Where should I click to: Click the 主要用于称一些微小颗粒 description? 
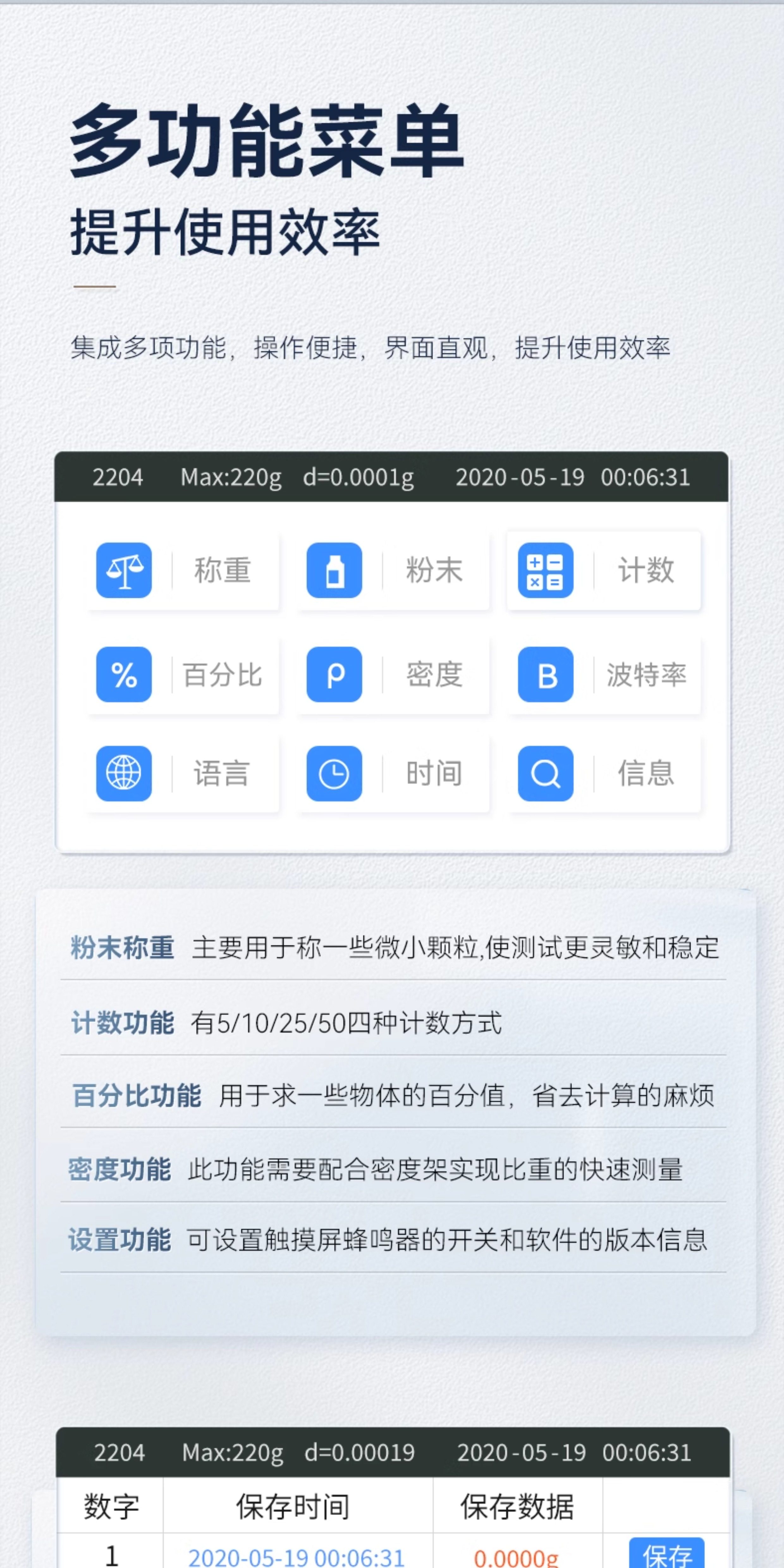[455, 948]
